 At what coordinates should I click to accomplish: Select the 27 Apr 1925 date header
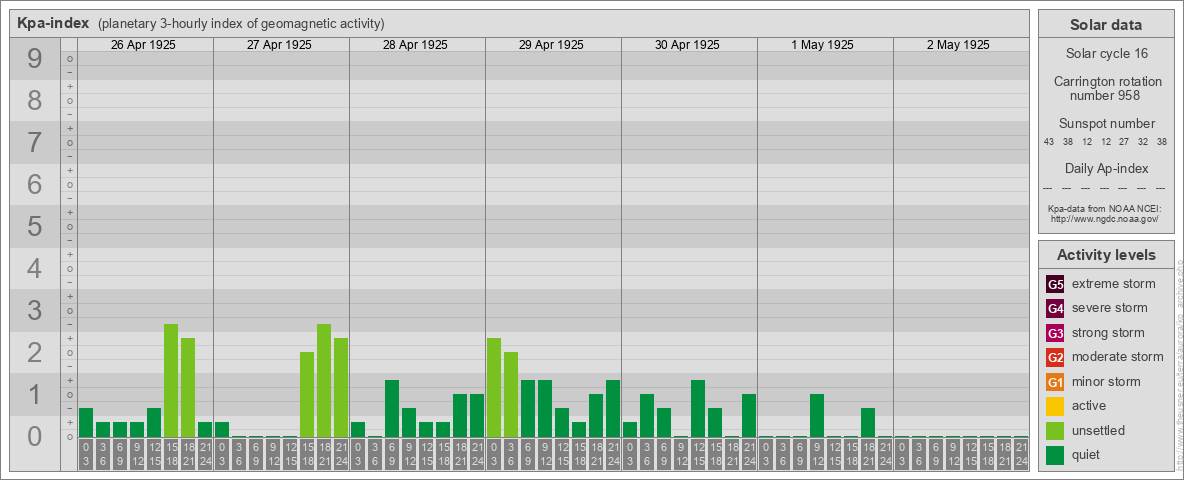click(x=279, y=45)
